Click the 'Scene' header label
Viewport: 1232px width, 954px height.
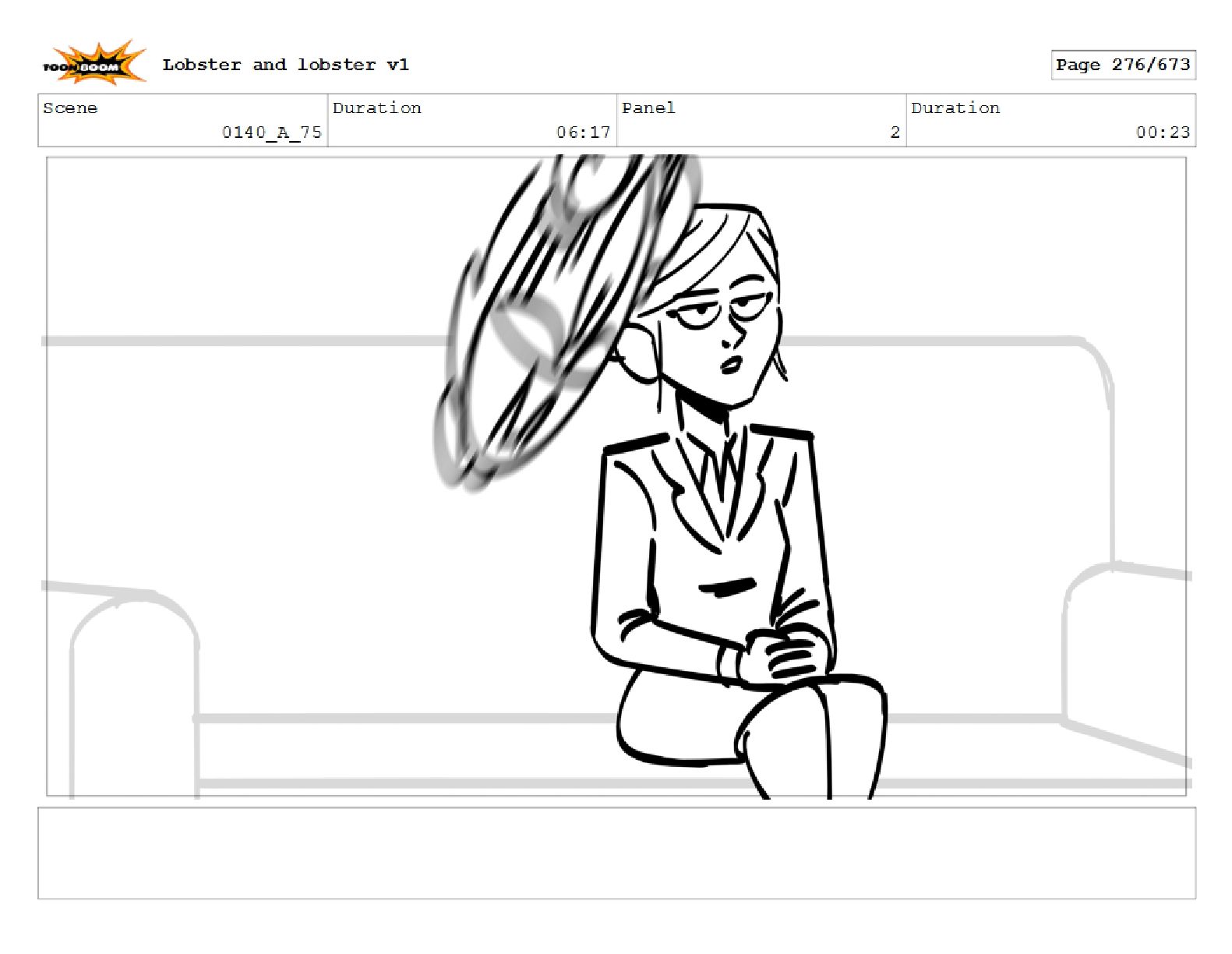[x=70, y=108]
